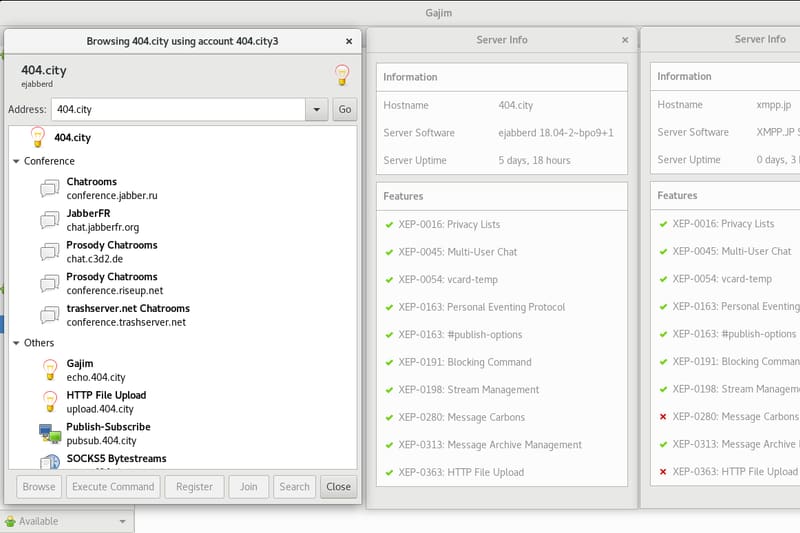800x533 pixels.
Task: Select Prosody Chatrooms chat.c3d2.de row
Action: (x=183, y=251)
